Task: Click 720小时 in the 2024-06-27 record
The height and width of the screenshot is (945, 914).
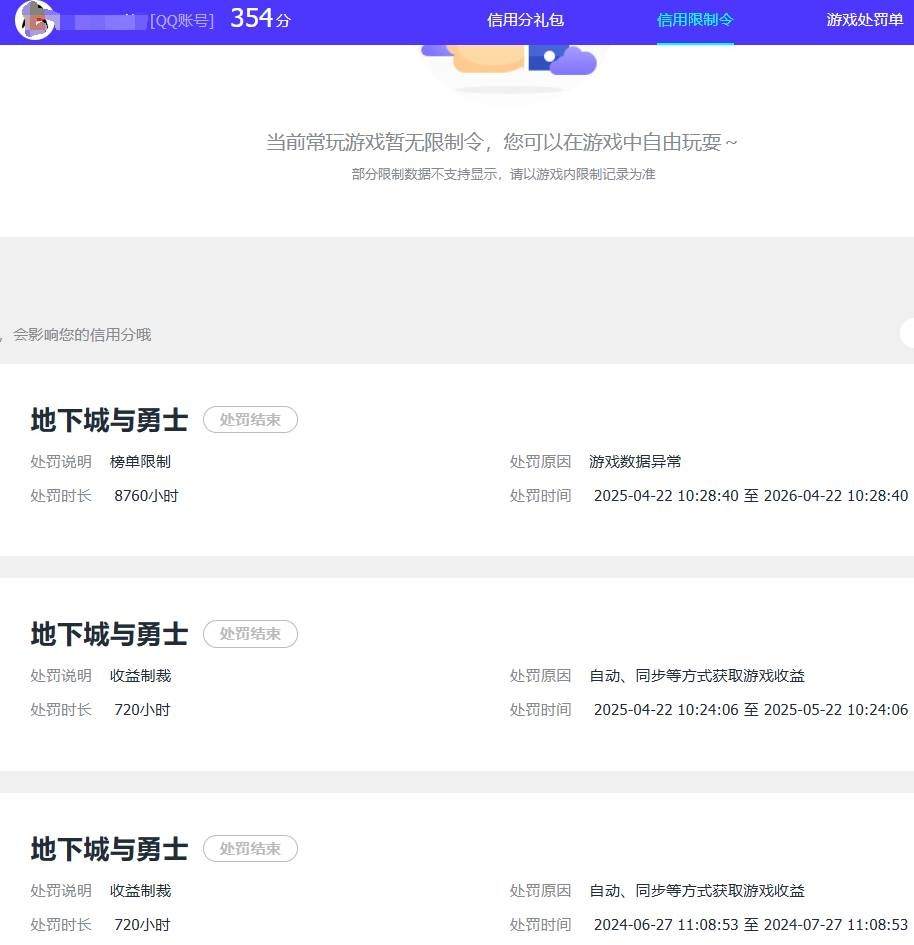Action: click(x=142, y=925)
